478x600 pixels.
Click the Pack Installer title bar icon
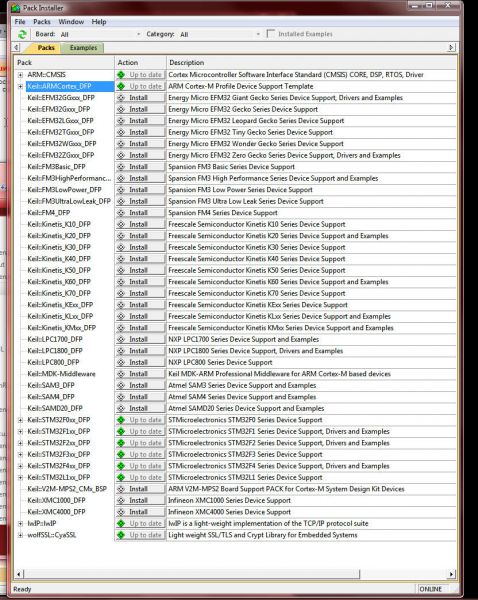[16, 8]
